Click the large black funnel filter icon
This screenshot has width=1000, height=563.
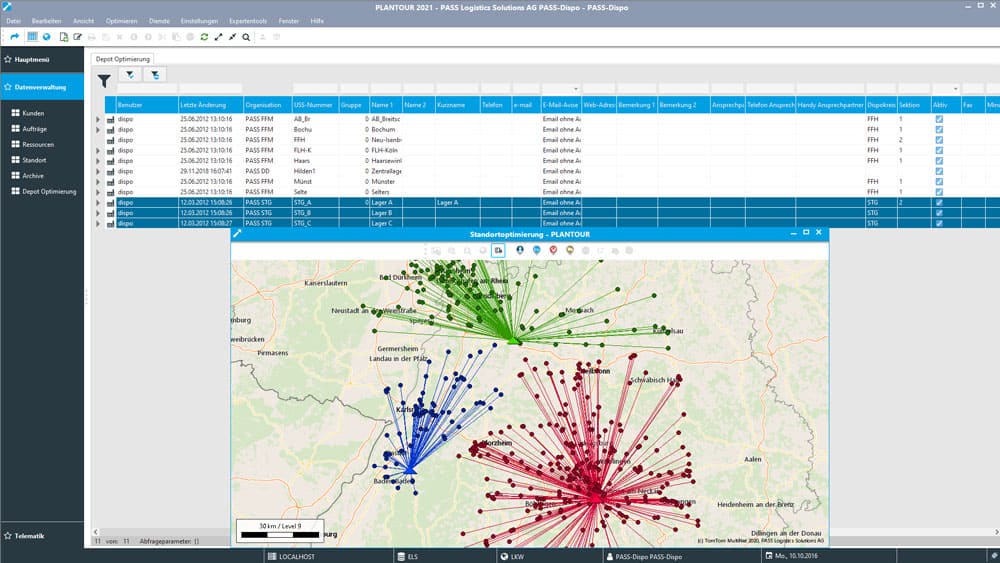(x=104, y=80)
